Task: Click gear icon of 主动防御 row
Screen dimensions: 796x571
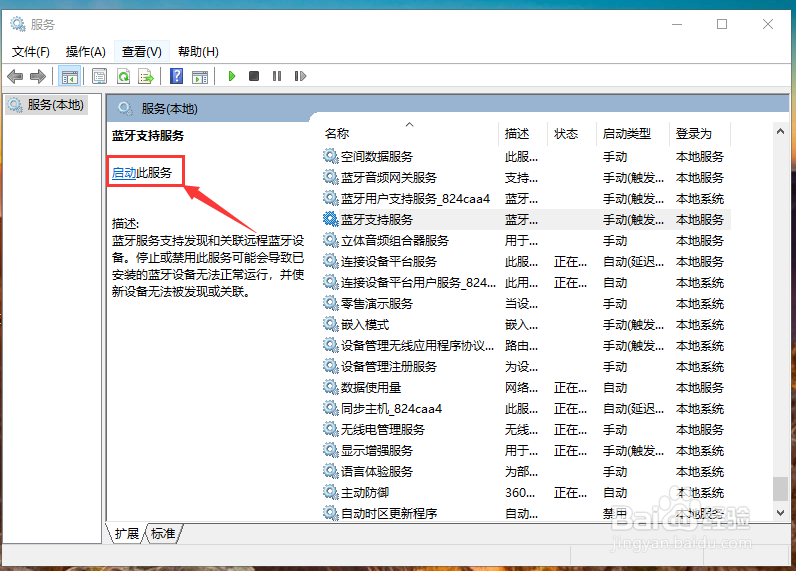Action: click(330, 492)
